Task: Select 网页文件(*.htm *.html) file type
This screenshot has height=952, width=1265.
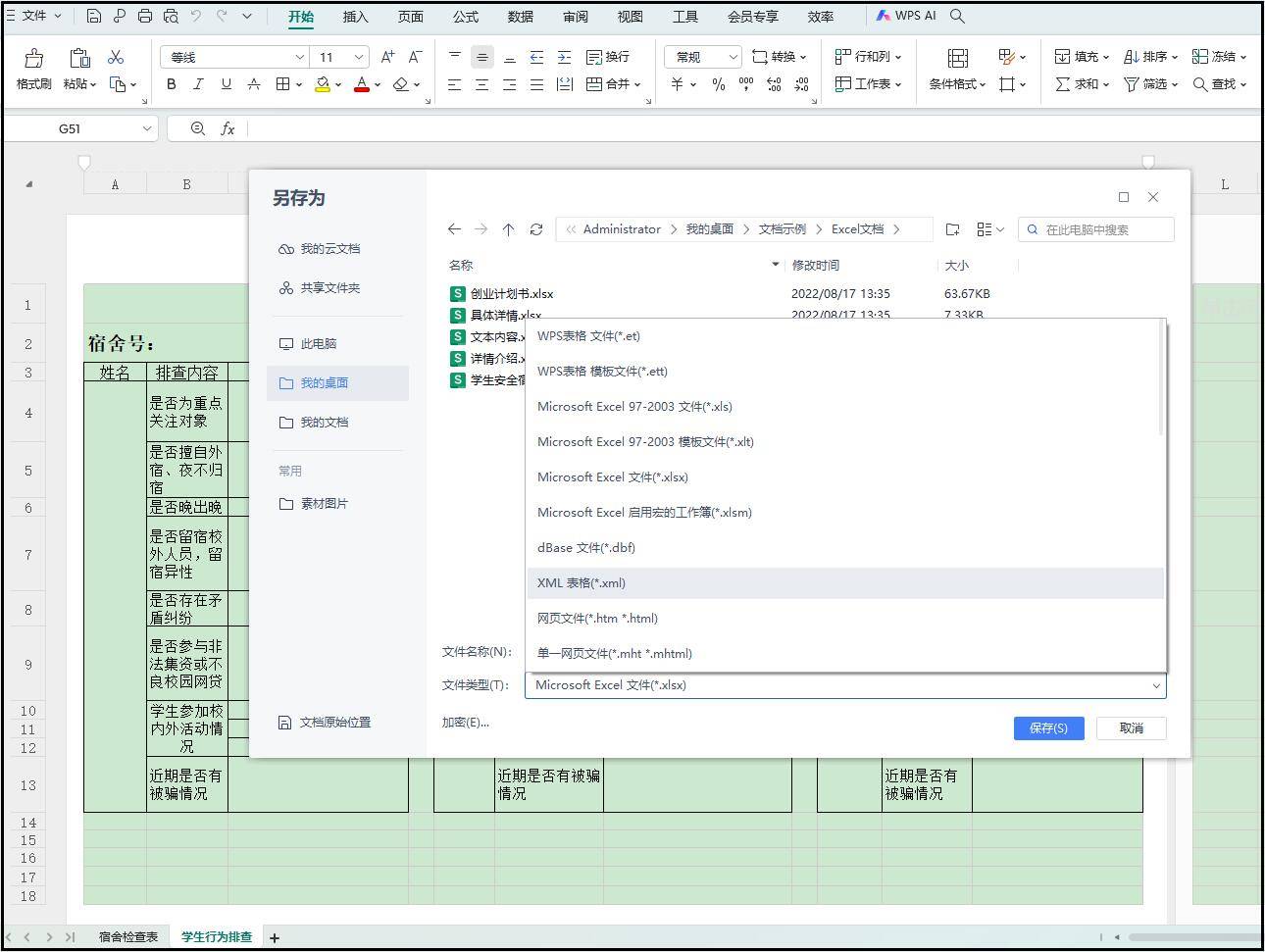Action: point(844,619)
